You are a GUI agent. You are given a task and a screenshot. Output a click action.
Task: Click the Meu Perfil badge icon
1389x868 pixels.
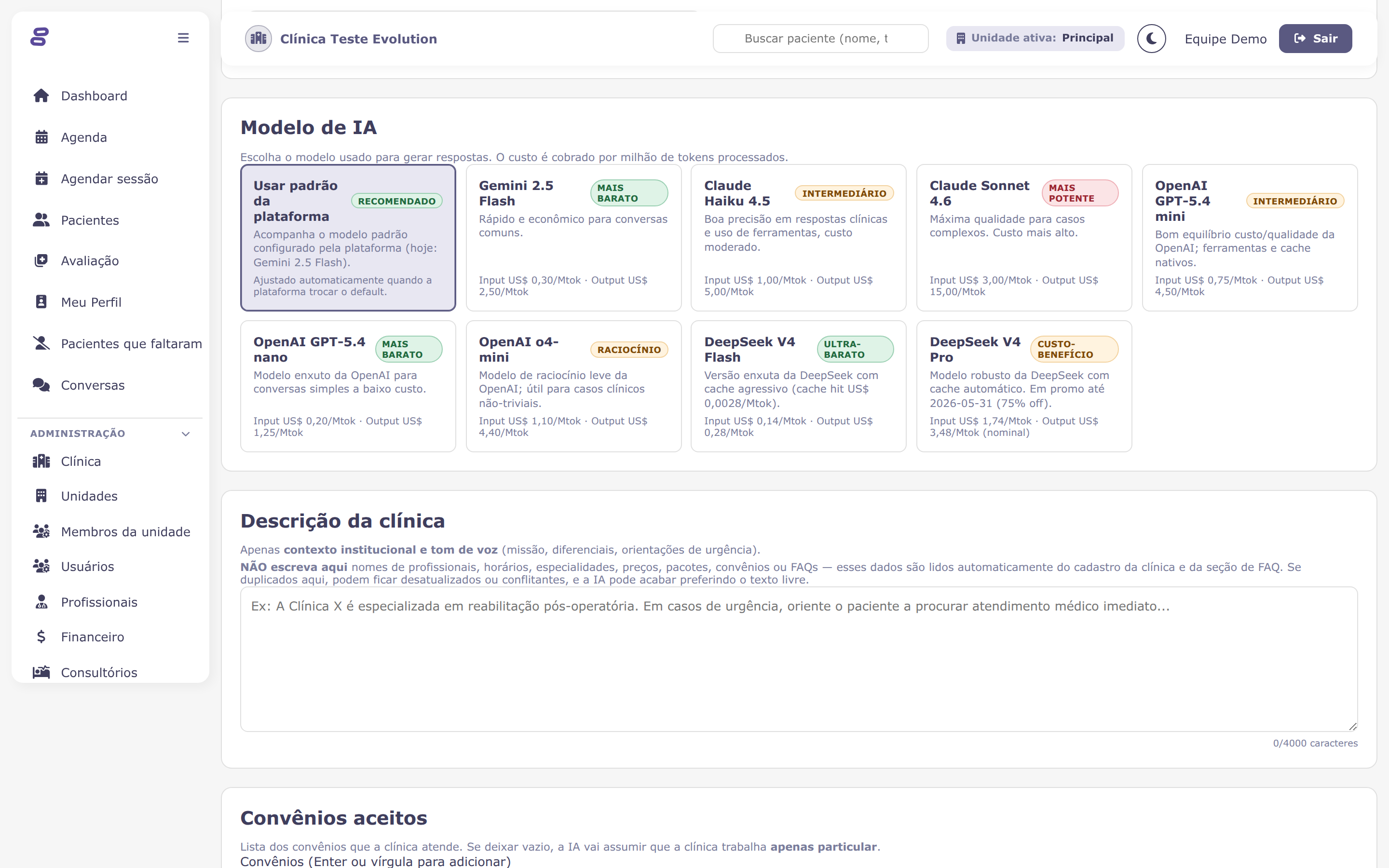point(41,302)
